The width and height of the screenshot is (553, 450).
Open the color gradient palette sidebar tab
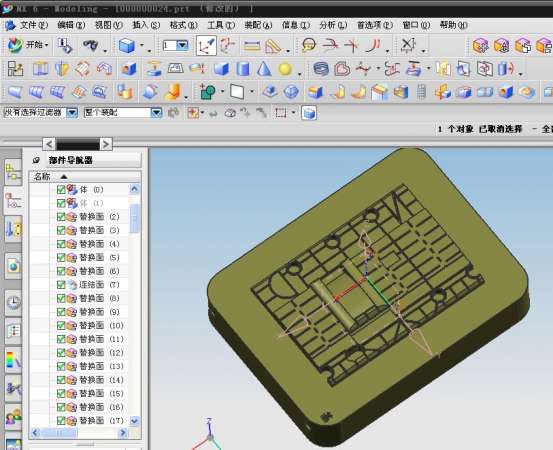tap(13, 360)
